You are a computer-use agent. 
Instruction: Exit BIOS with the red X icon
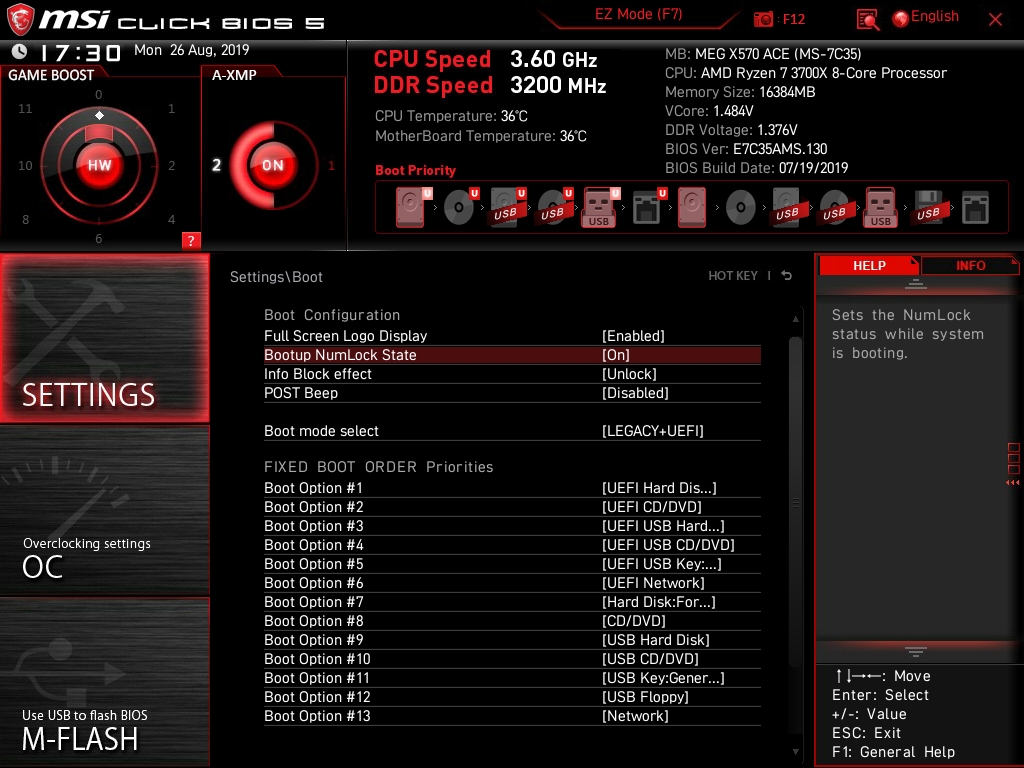click(995, 20)
